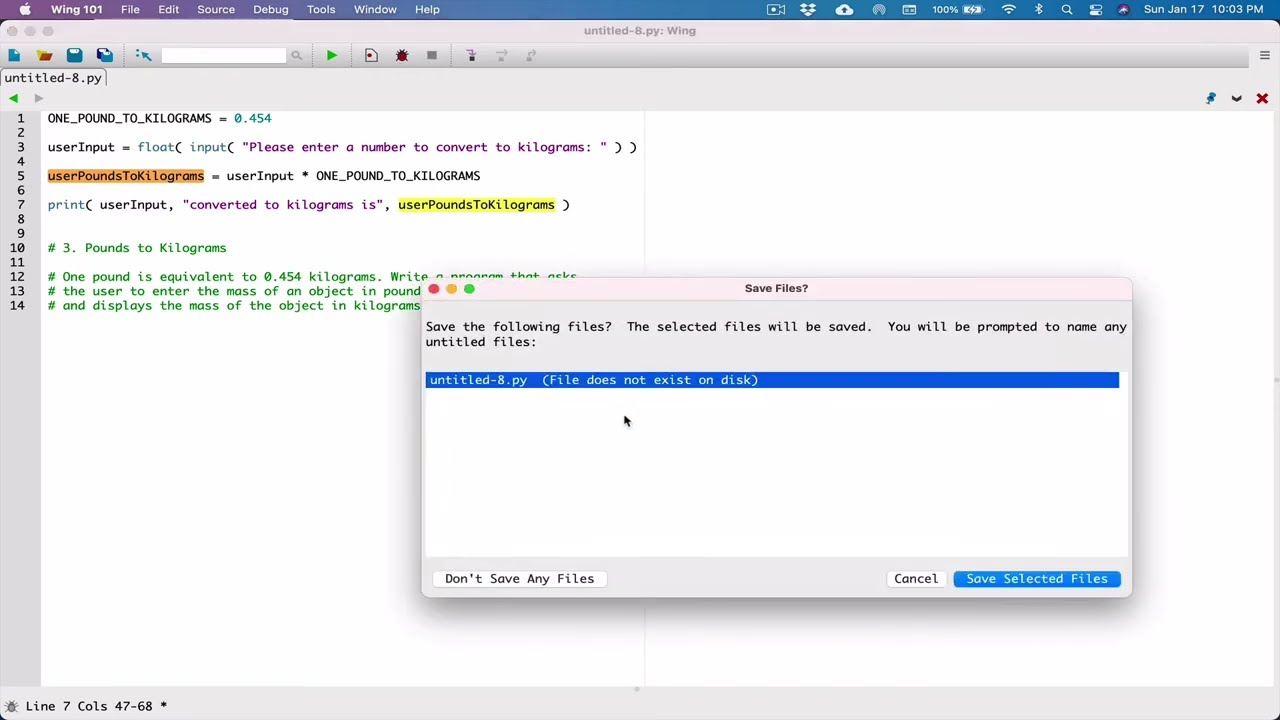Open the hamburger menu at toolbar right

click(x=1264, y=55)
